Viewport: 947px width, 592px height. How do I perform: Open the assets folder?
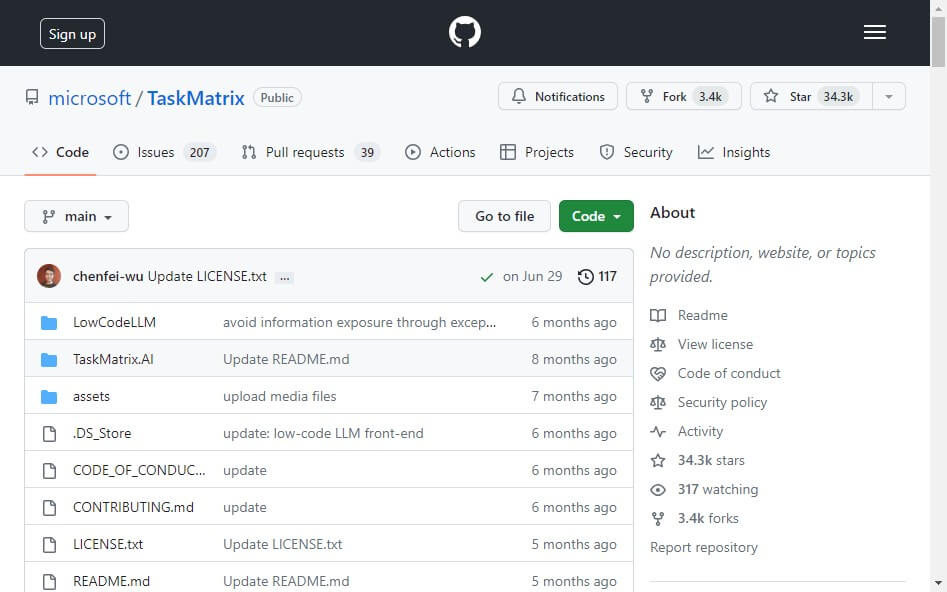91,396
